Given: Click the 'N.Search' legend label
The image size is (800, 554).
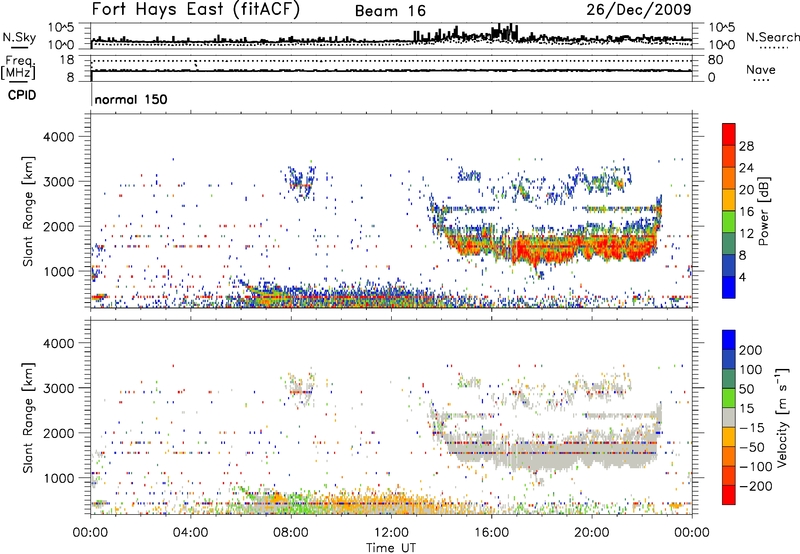Looking at the screenshot, I should point(772,37).
